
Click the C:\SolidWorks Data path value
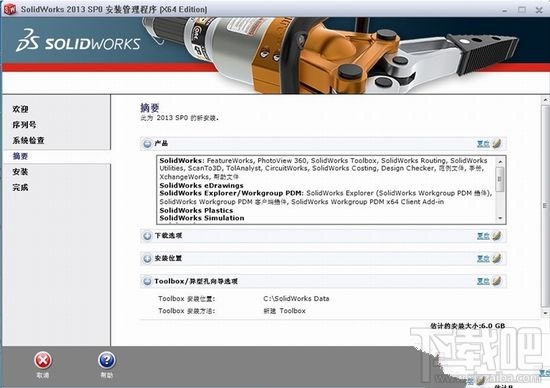[296, 299]
